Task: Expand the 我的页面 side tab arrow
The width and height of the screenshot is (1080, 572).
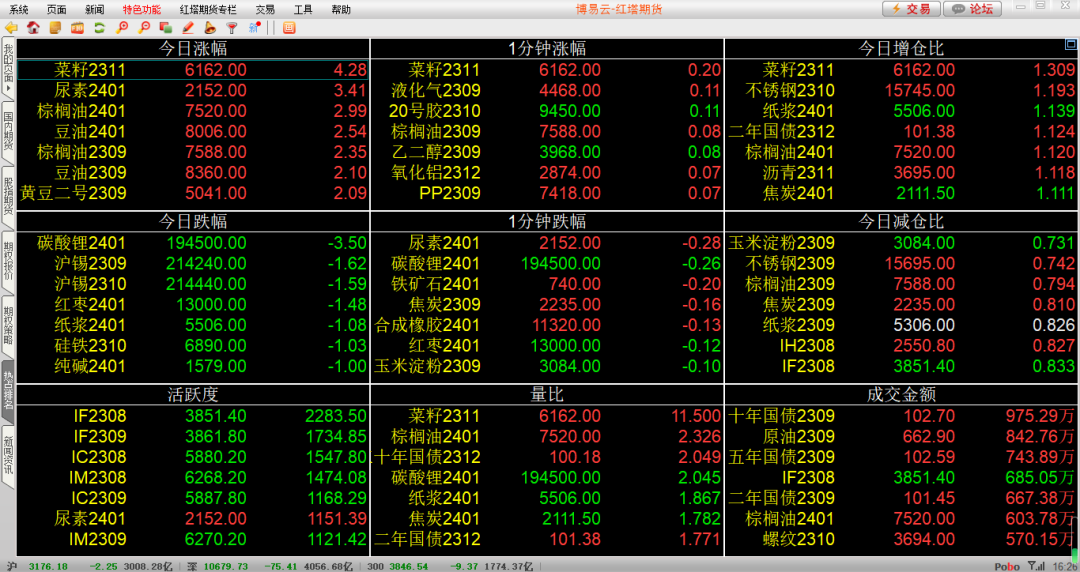Action: tap(8, 89)
